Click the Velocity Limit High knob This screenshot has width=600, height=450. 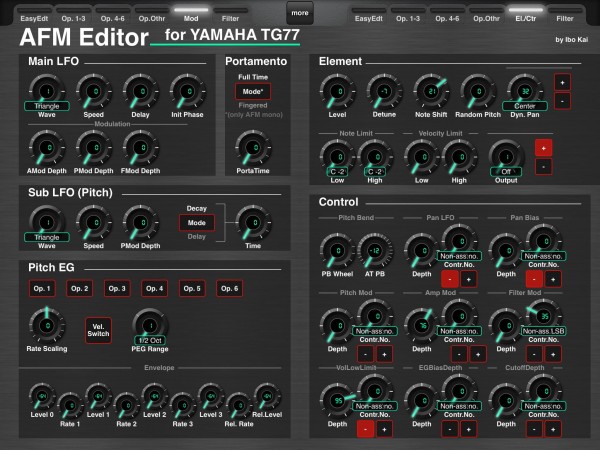459,157
